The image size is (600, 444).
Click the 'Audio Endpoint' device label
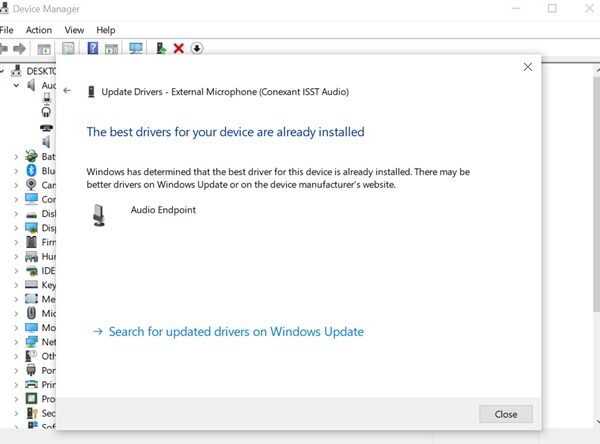click(x=163, y=210)
